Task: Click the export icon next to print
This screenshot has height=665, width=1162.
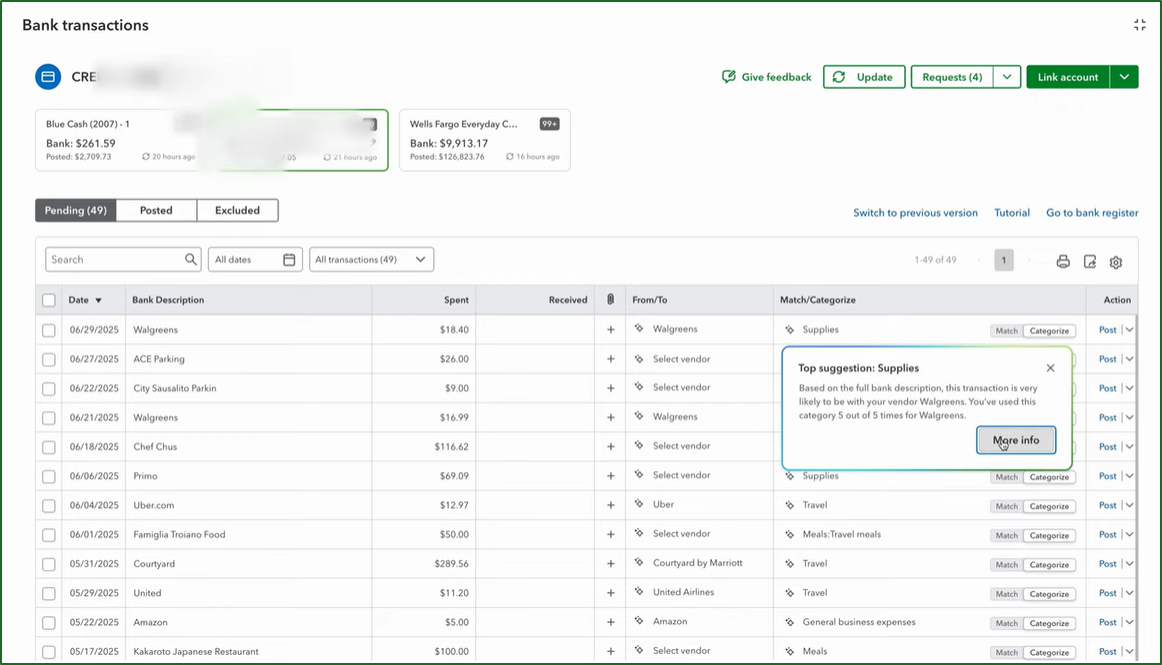Action: pos(1089,261)
